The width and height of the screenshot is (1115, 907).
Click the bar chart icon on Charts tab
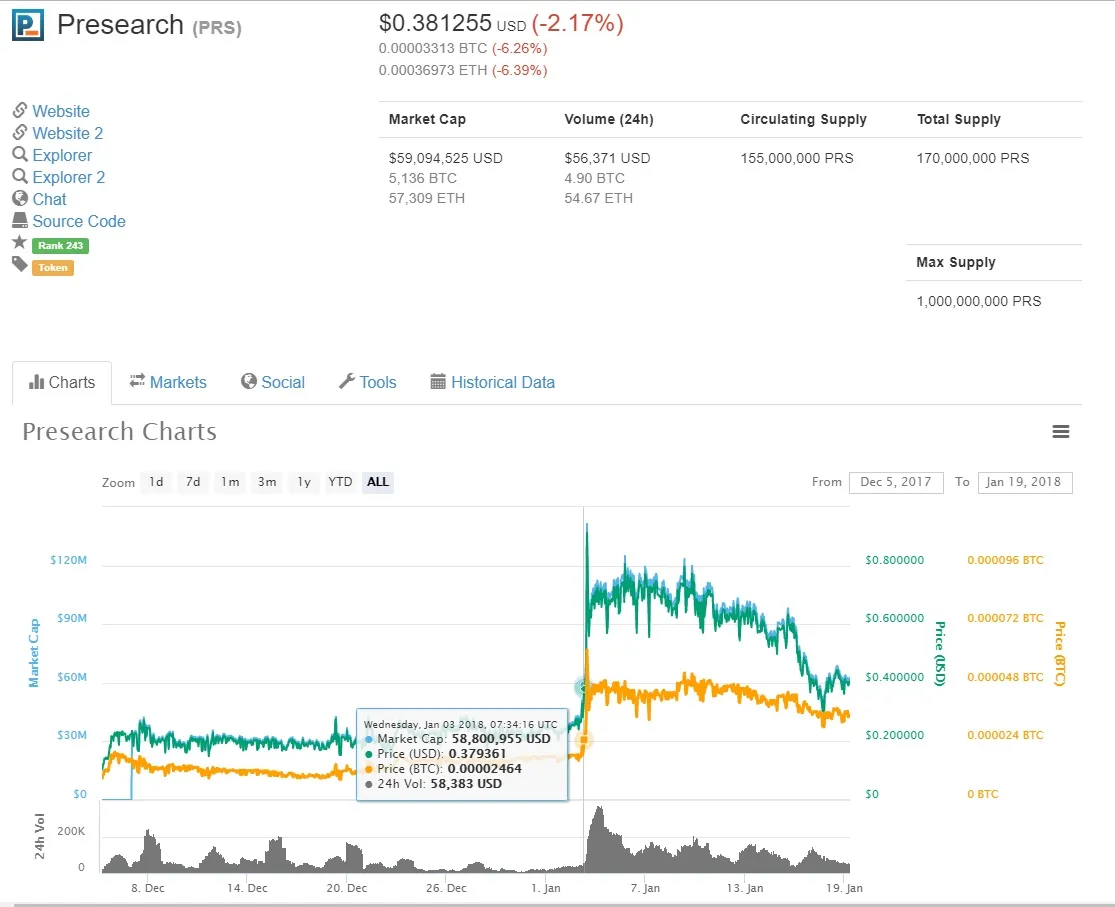(36, 383)
